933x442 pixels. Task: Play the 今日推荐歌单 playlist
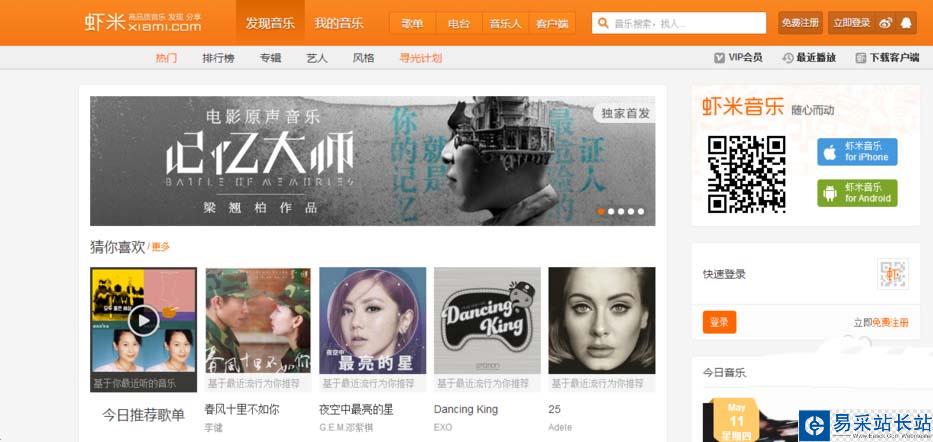tap(143, 321)
